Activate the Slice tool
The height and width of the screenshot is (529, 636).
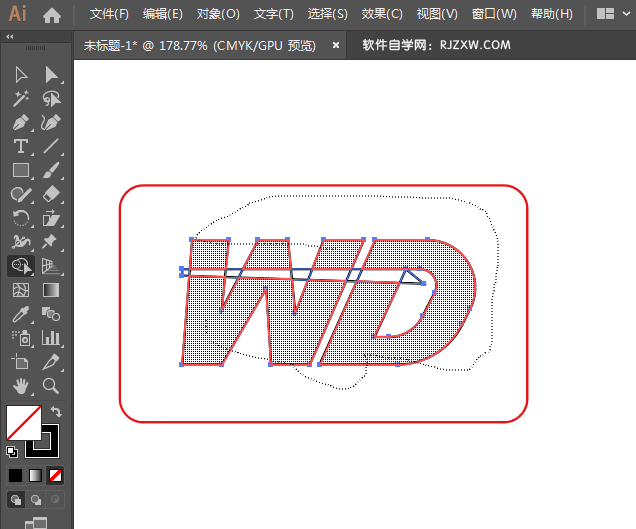click(x=51, y=362)
